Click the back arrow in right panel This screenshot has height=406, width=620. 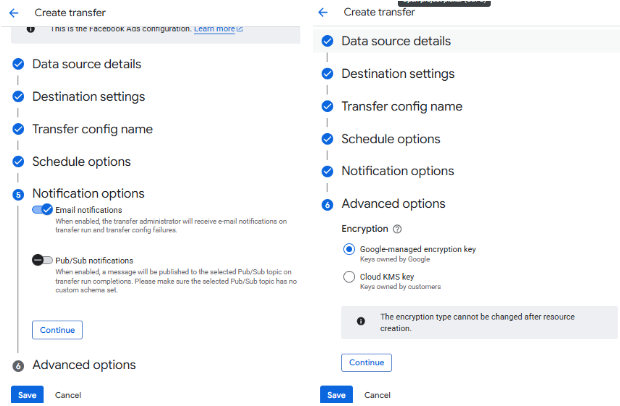323,12
